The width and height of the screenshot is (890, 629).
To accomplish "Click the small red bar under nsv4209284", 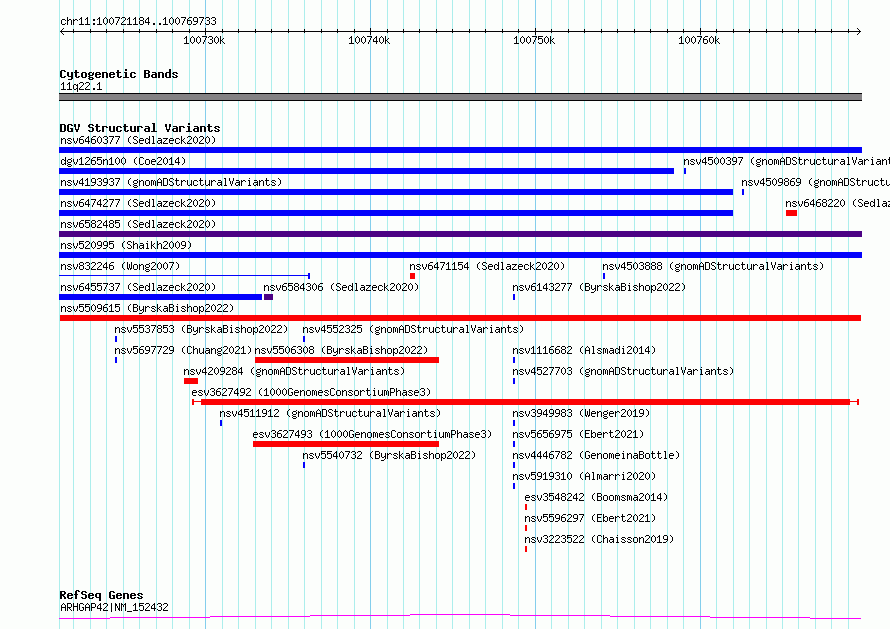I will [191, 381].
